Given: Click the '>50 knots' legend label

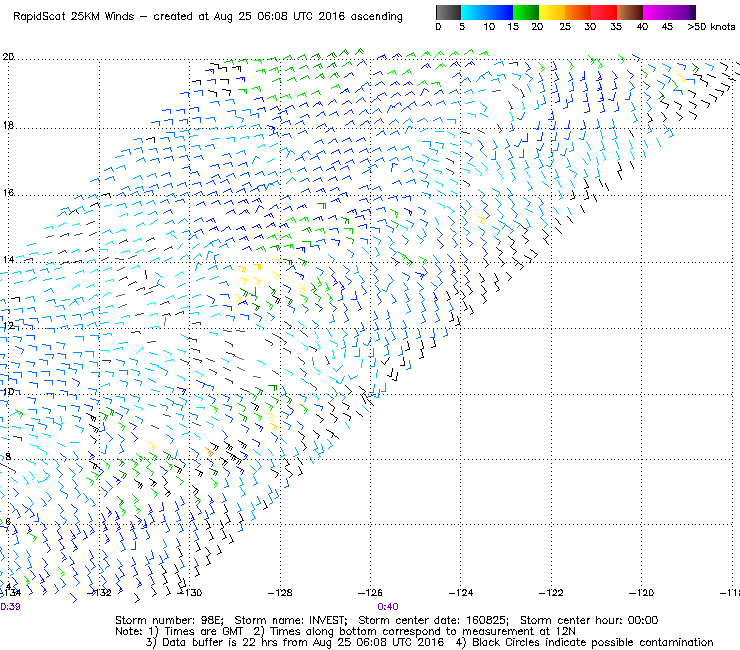Looking at the screenshot, I should 711,27.
